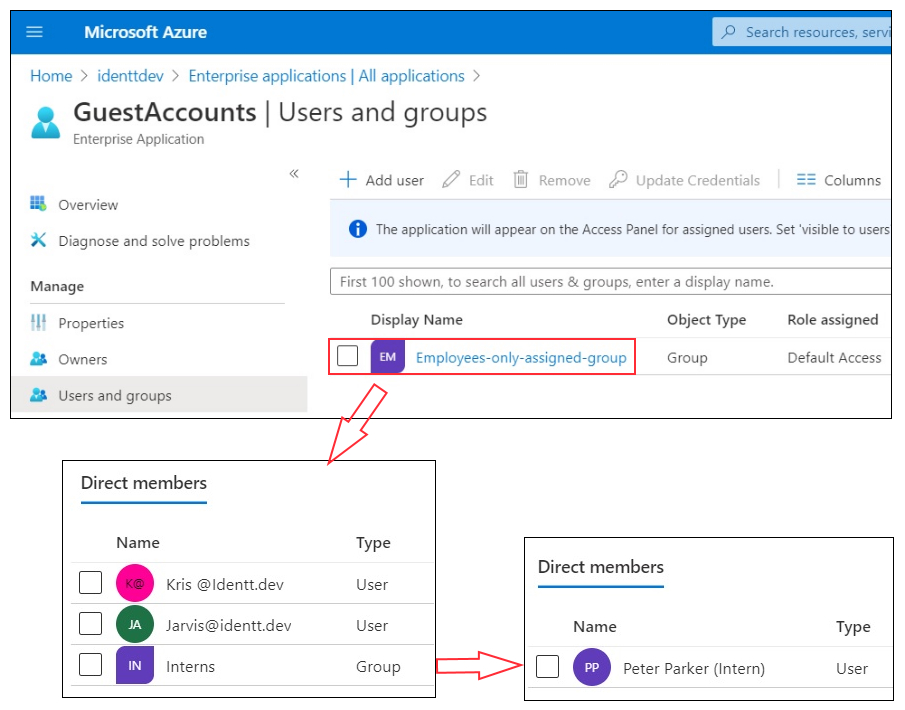
Task: Focus the Search resources box
Action: 802,32
